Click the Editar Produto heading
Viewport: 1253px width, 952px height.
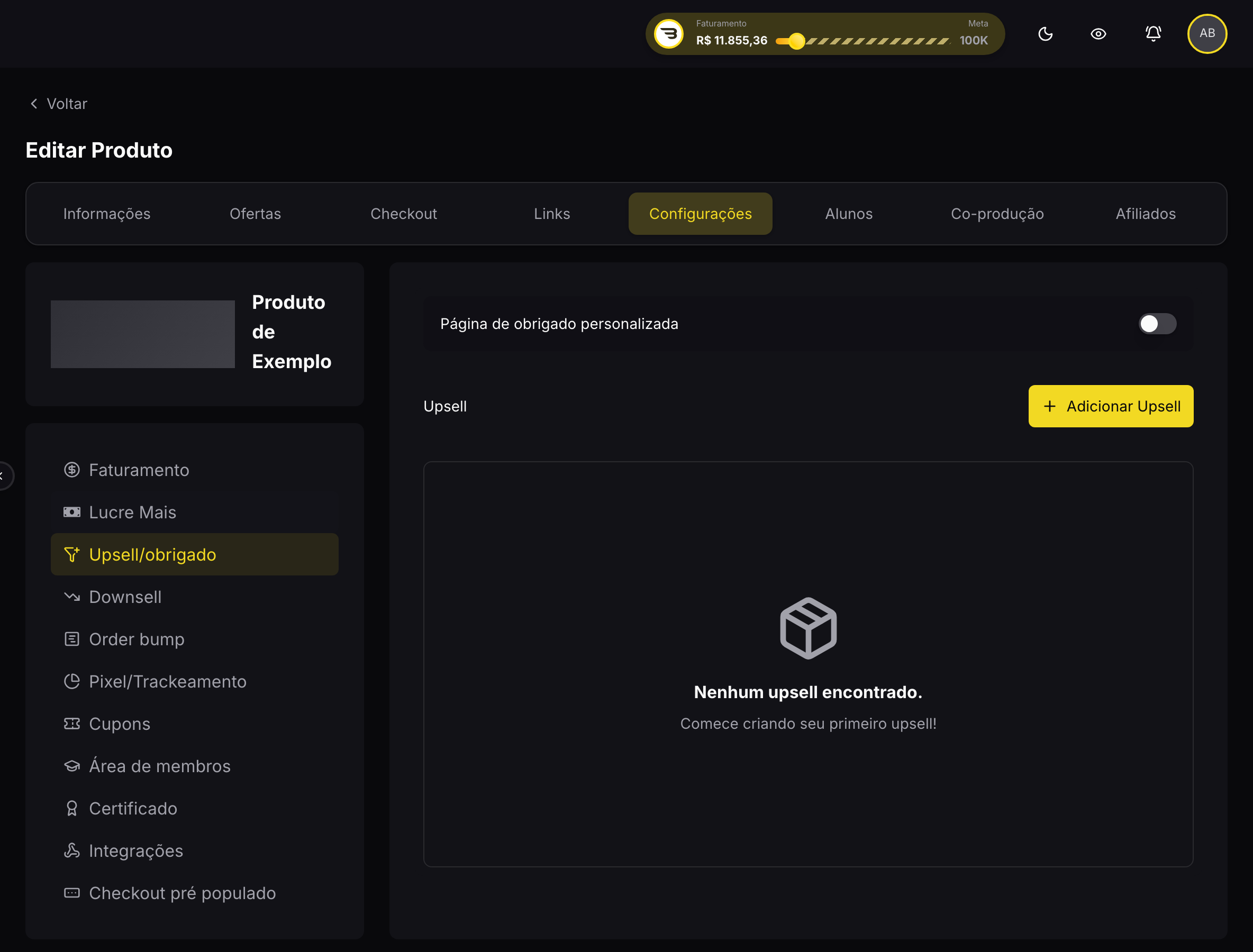click(x=99, y=150)
